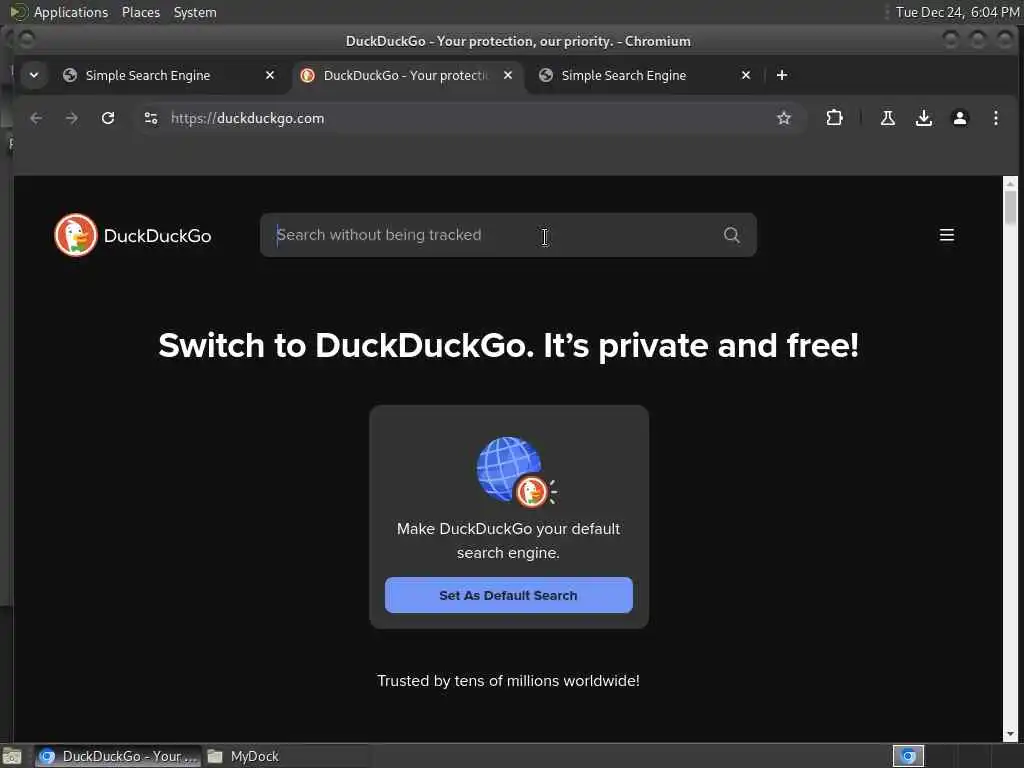Image resolution: width=1024 pixels, height=768 pixels.
Task: Open a new tab with plus button
Action: pyautogui.click(x=782, y=75)
